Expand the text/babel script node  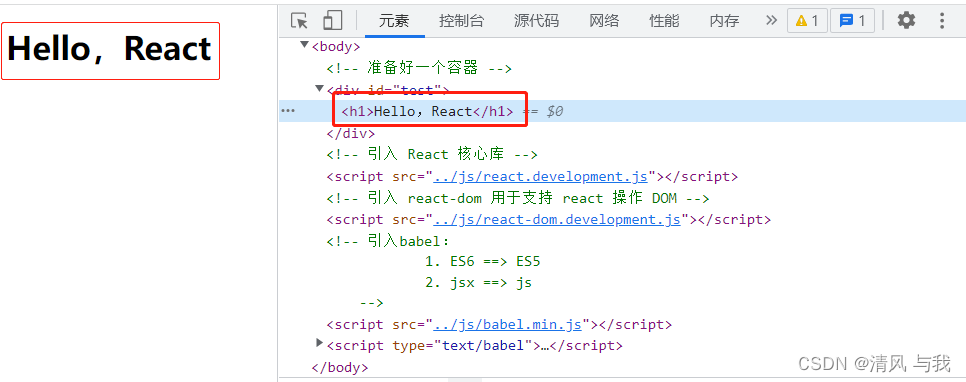[x=319, y=343]
